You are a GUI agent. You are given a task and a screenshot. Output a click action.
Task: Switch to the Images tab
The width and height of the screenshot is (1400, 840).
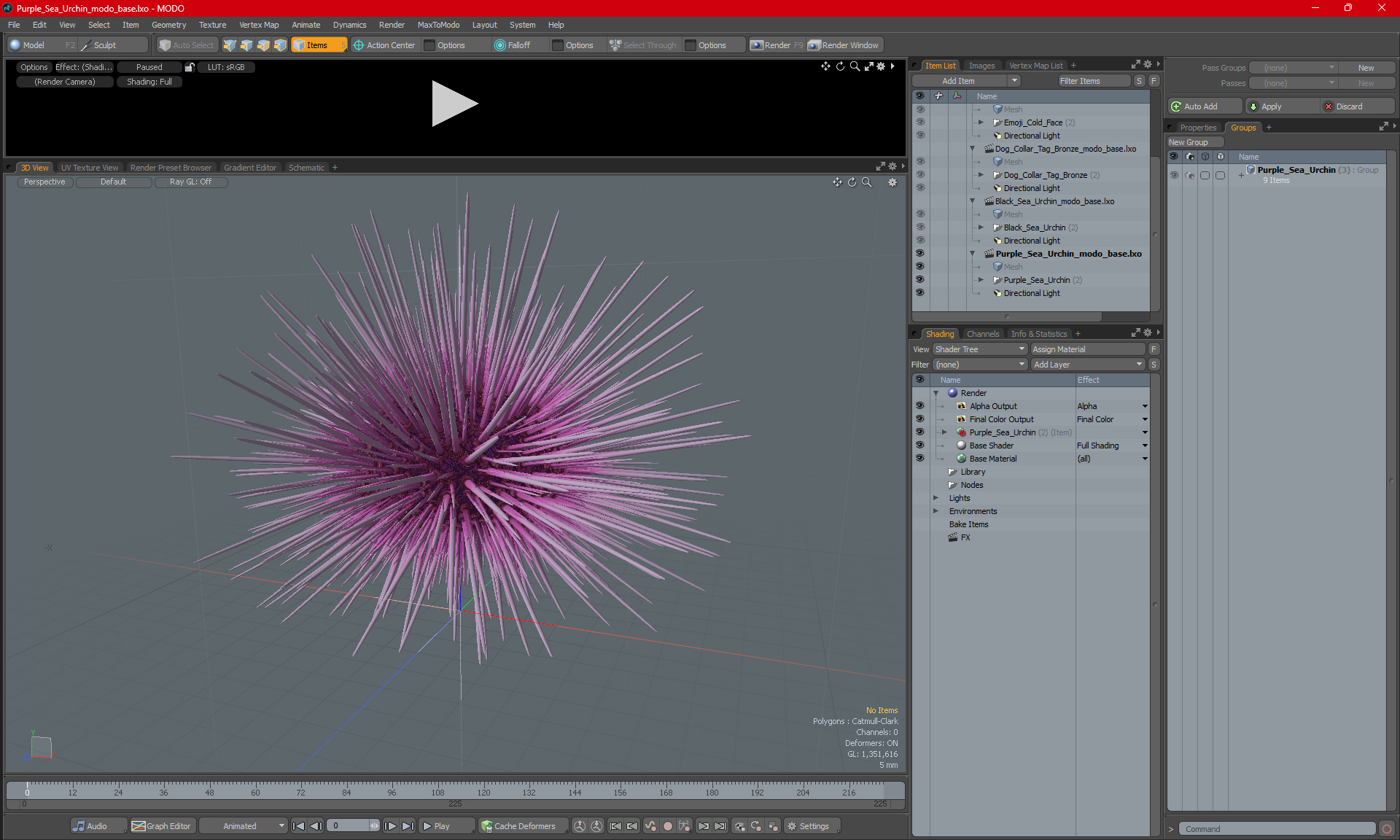click(981, 66)
